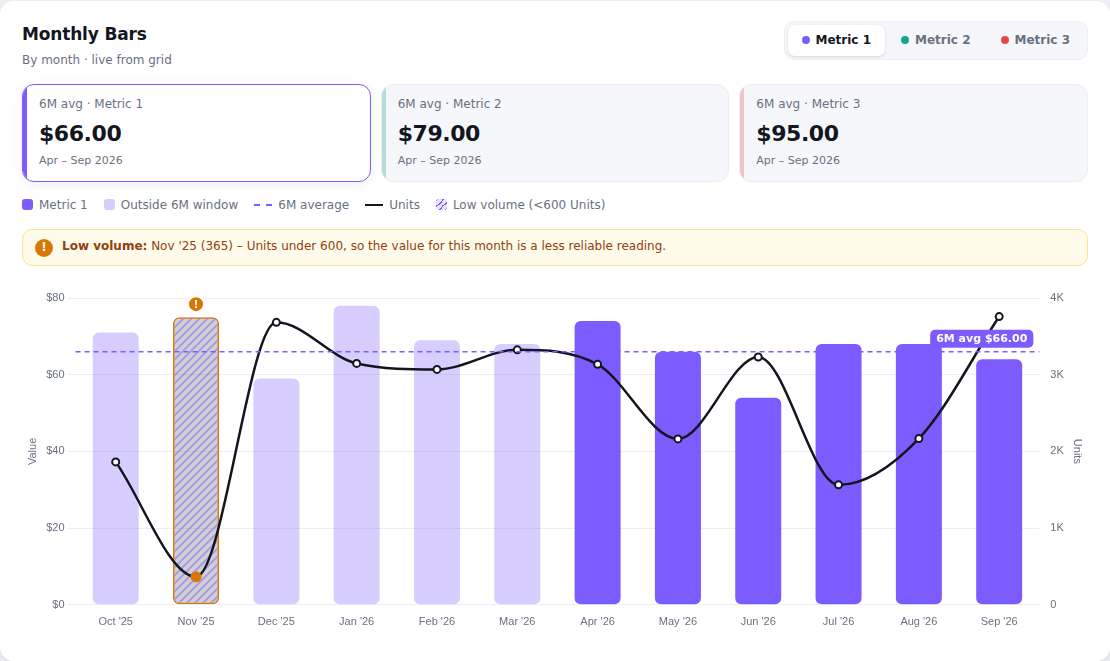Image resolution: width=1110 pixels, height=661 pixels.
Task: Click the Dec '25 bar
Action: coord(276,491)
